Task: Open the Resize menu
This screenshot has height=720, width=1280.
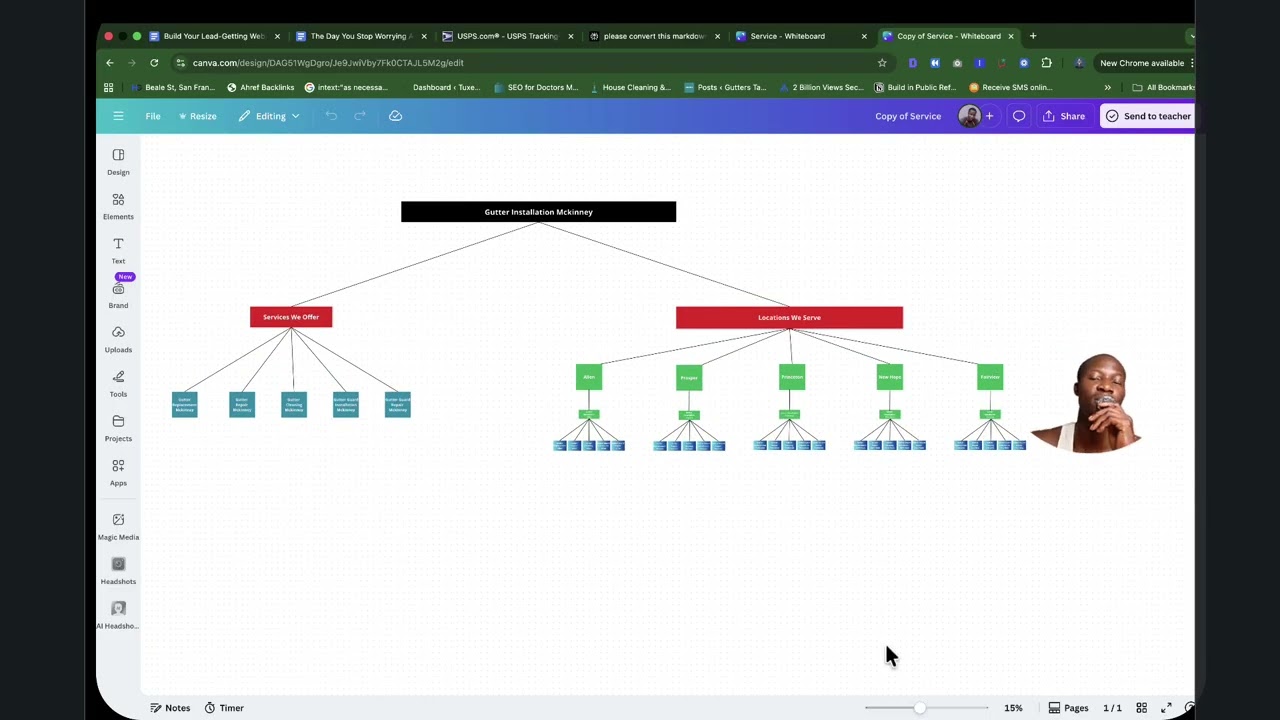Action: (x=197, y=116)
